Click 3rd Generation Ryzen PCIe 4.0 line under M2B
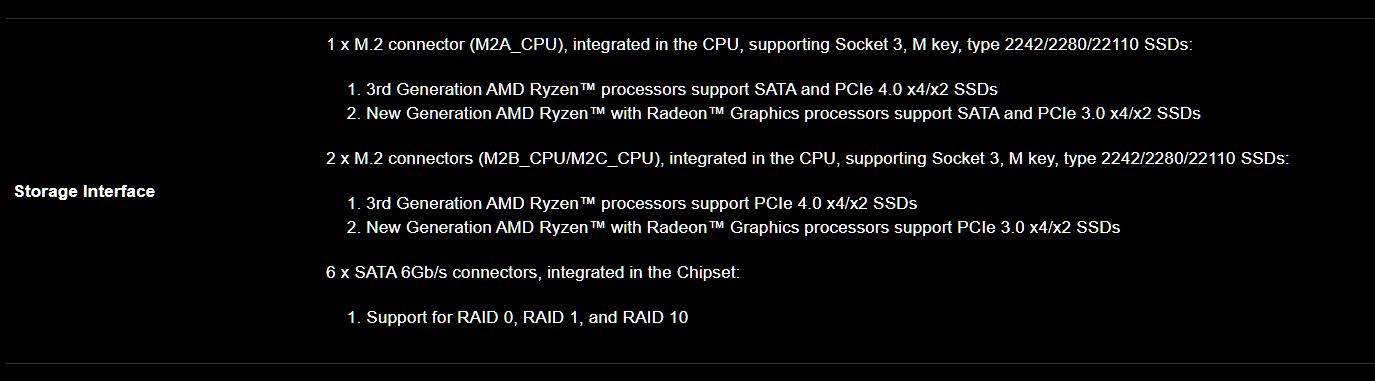Image resolution: width=1375 pixels, height=381 pixels. (x=632, y=204)
